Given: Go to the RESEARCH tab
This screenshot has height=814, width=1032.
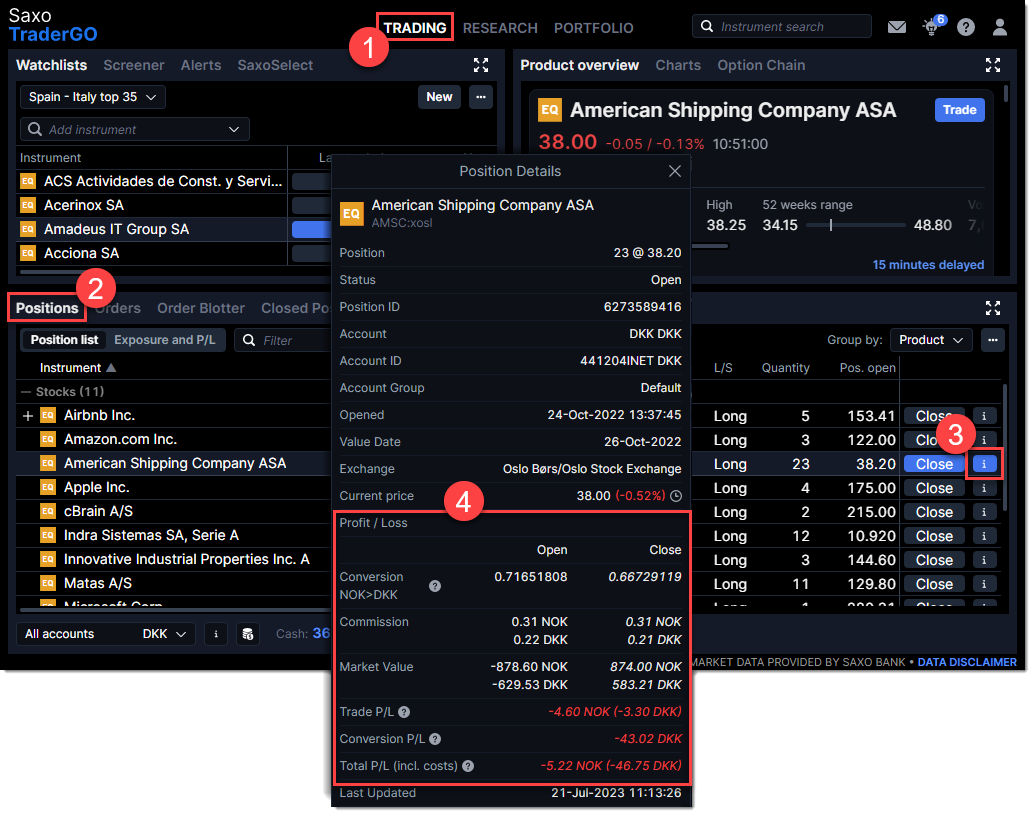Looking at the screenshot, I should [x=500, y=28].
